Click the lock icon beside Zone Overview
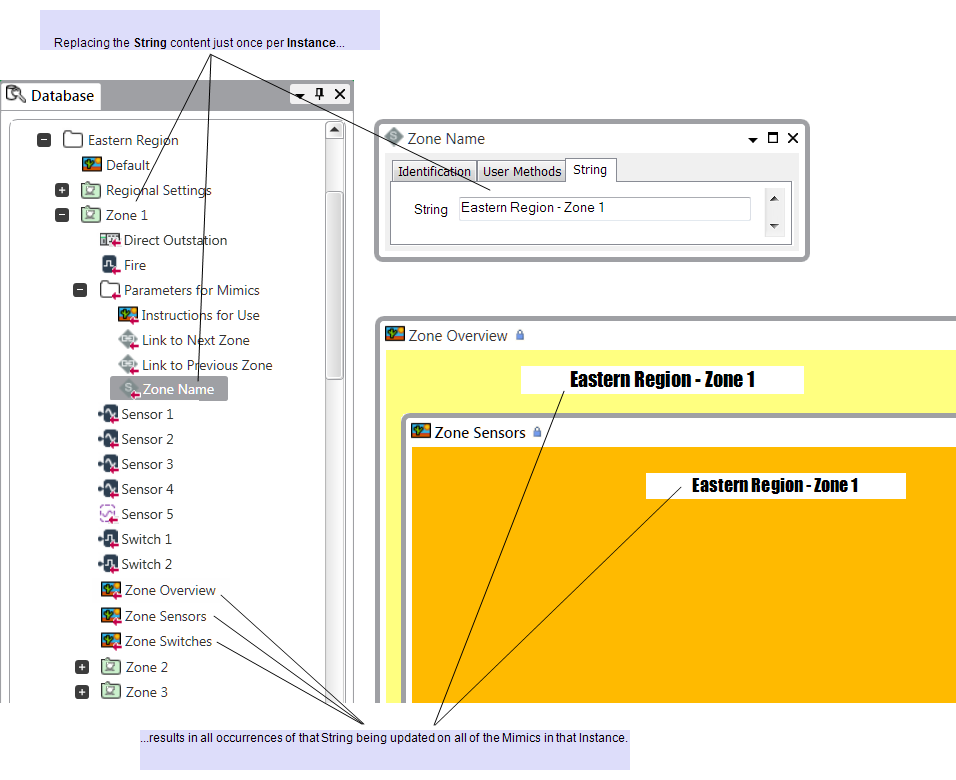The height and width of the screenshot is (780, 956). 520,335
